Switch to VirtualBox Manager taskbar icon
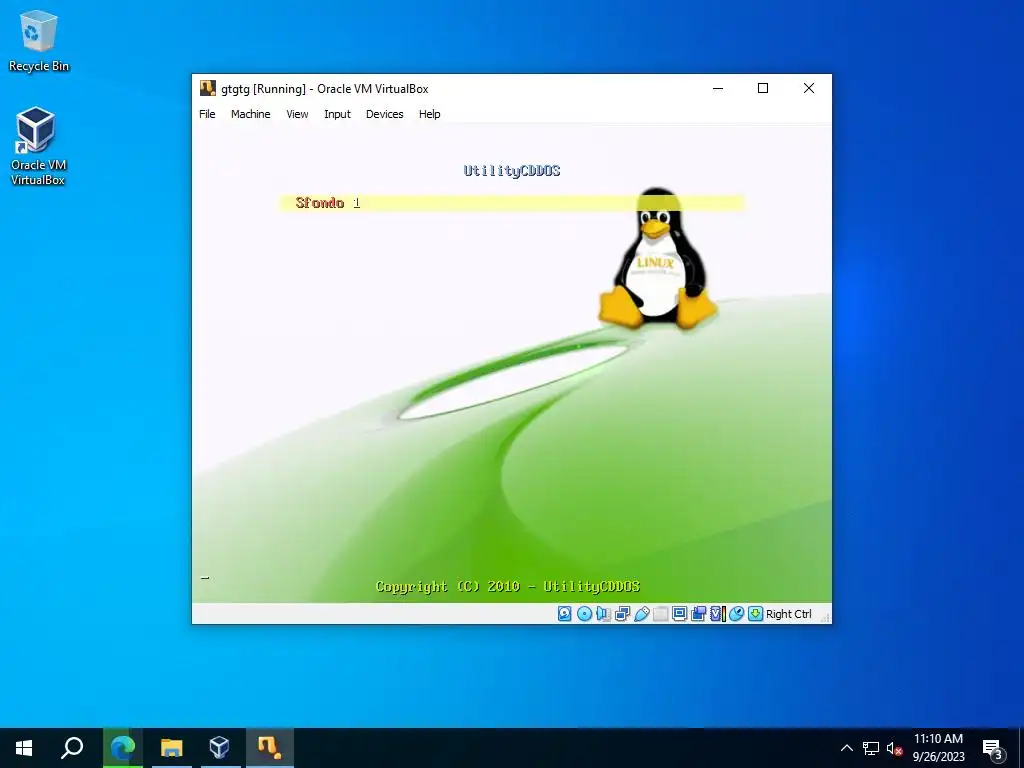Image resolution: width=1024 pixels, height=768 pixels. pyautogui.click(x=219, y=748)
